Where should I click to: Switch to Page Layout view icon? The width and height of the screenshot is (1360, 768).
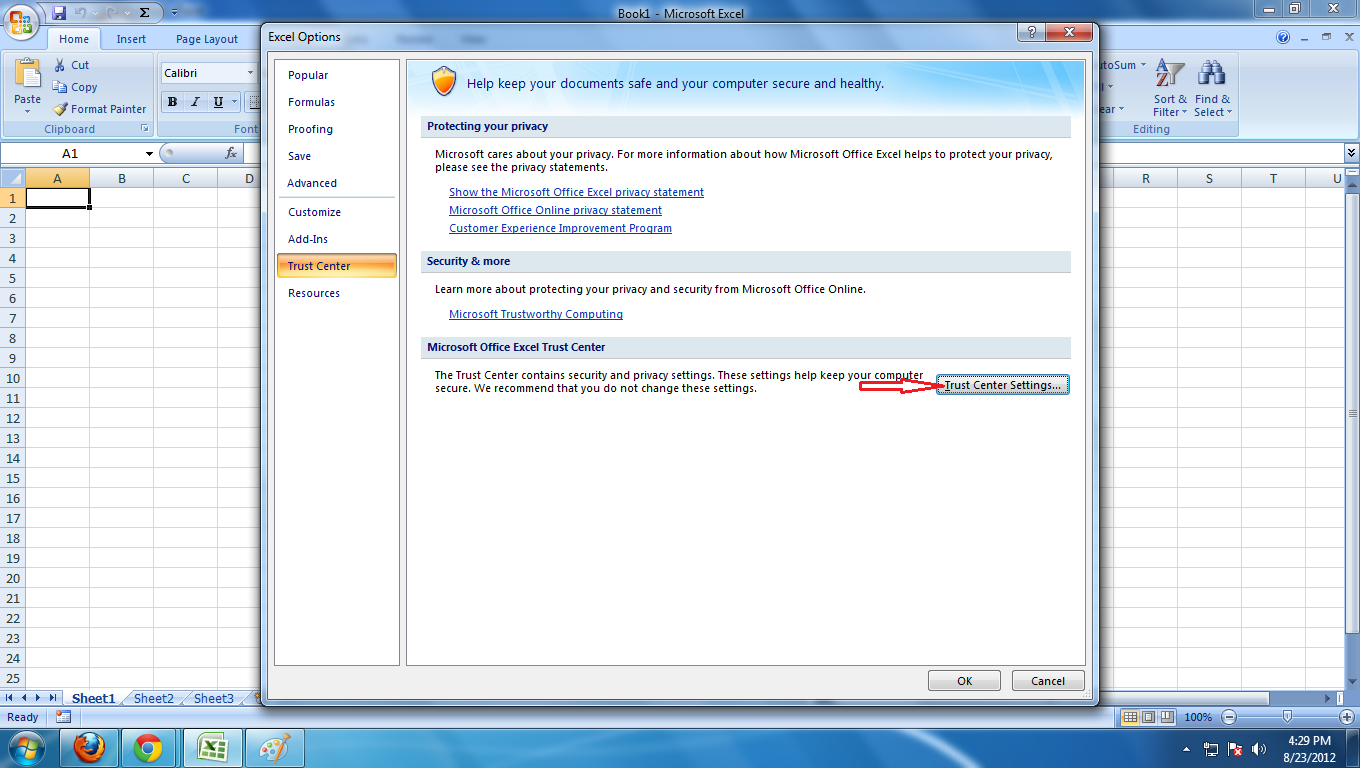pyautogui.click(x=1148, y=717)
